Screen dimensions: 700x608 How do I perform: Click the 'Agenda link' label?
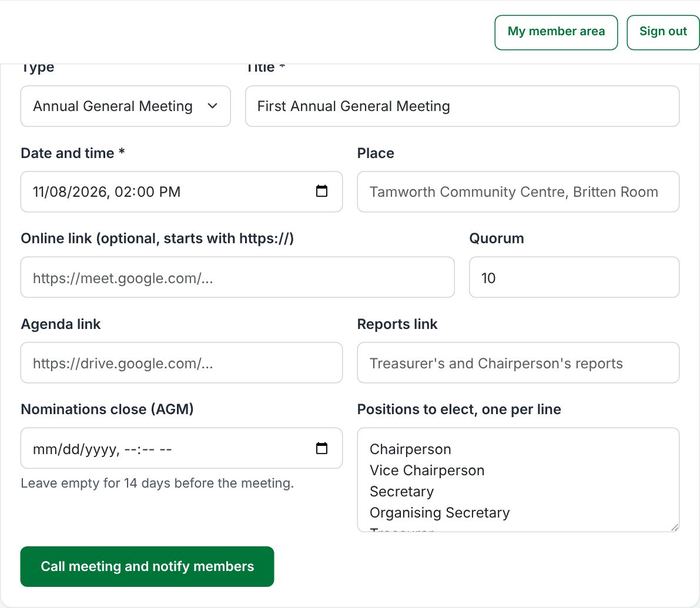(61, 324)
